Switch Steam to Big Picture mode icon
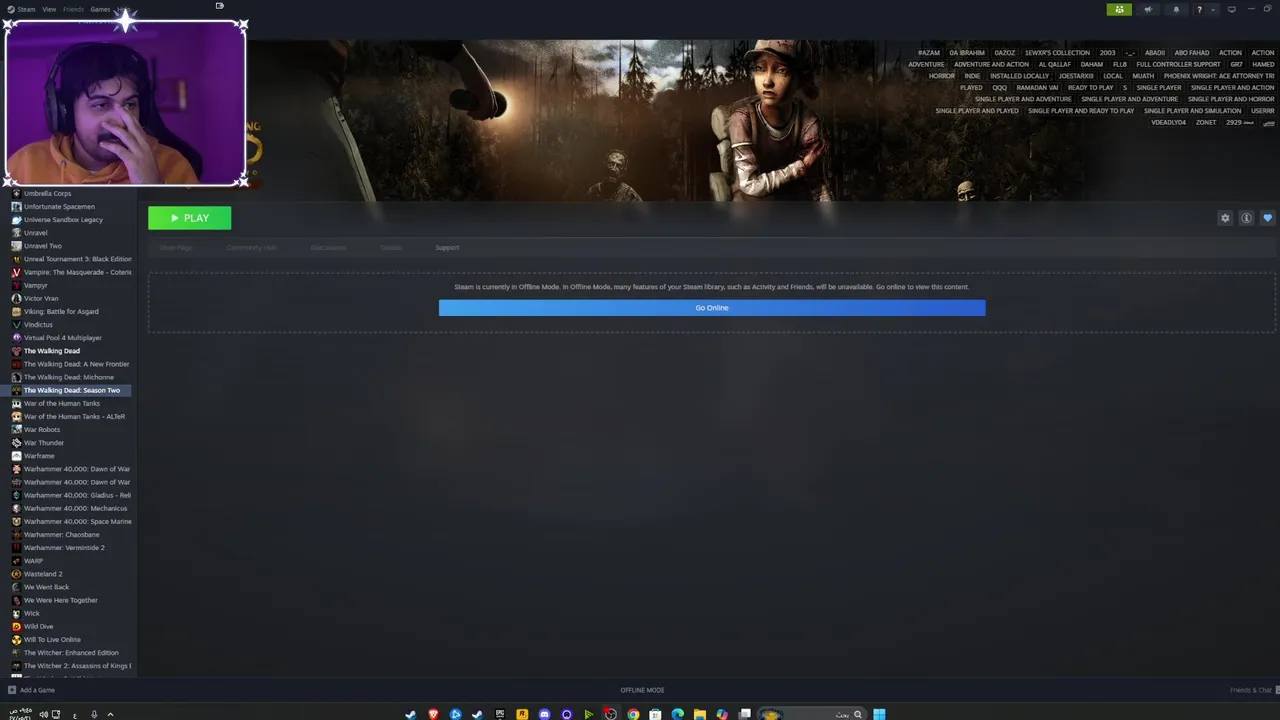The image size is (1280, 720). click(1232, 9)
